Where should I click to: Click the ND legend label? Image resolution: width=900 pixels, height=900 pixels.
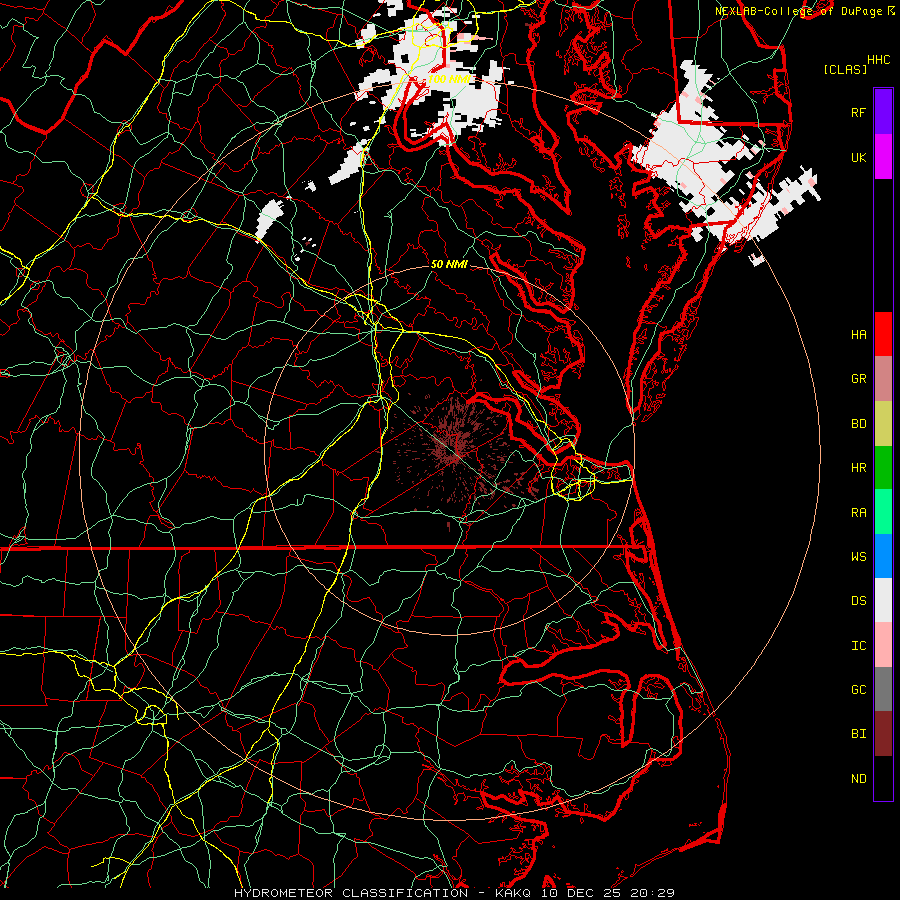858,778
